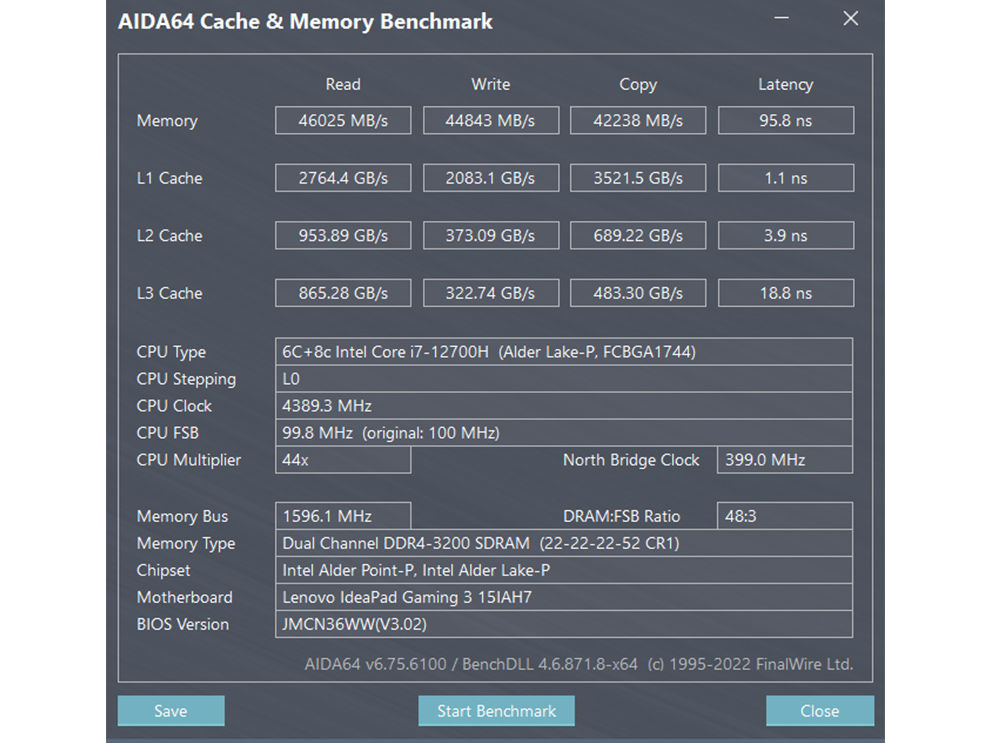Click the Read column header
The image size is (990, 743).
[x=343, y=84]
